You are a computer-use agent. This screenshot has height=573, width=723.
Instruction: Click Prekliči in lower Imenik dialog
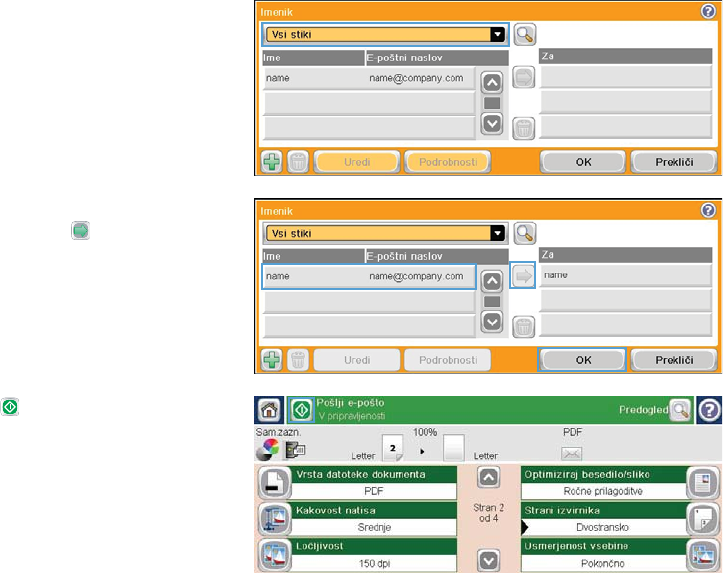(674, 360)
